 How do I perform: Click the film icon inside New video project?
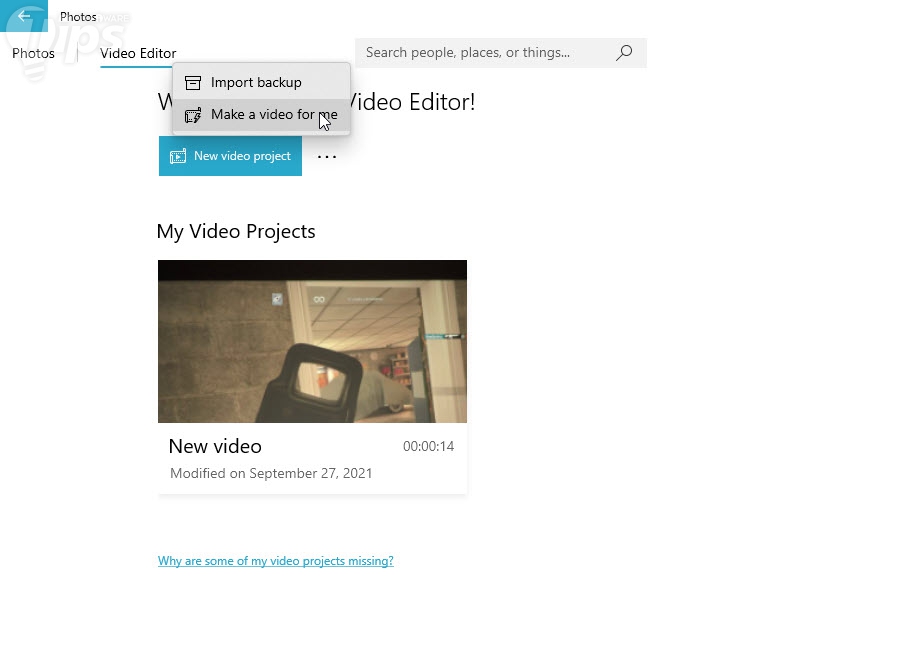point(178,156)
